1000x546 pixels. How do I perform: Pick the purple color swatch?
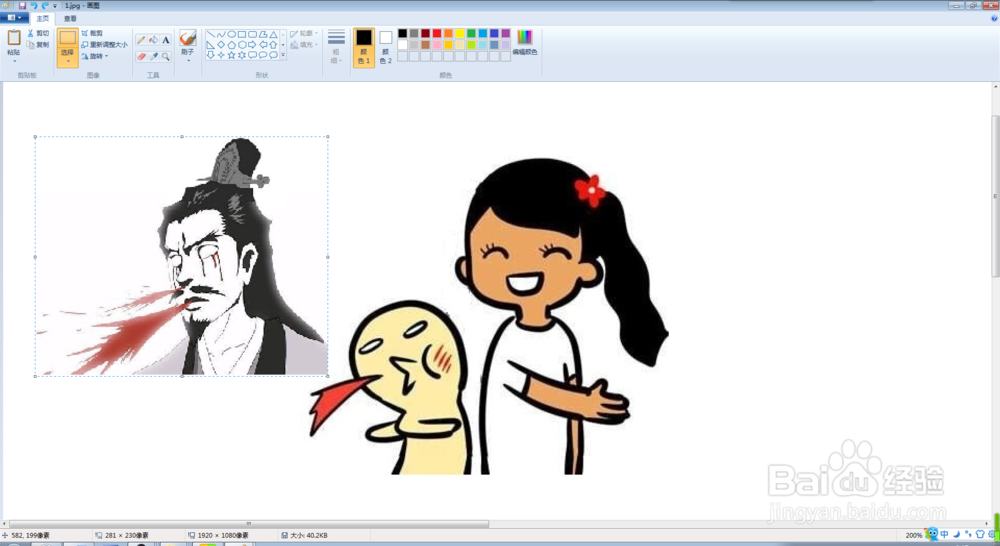[506, 33]
